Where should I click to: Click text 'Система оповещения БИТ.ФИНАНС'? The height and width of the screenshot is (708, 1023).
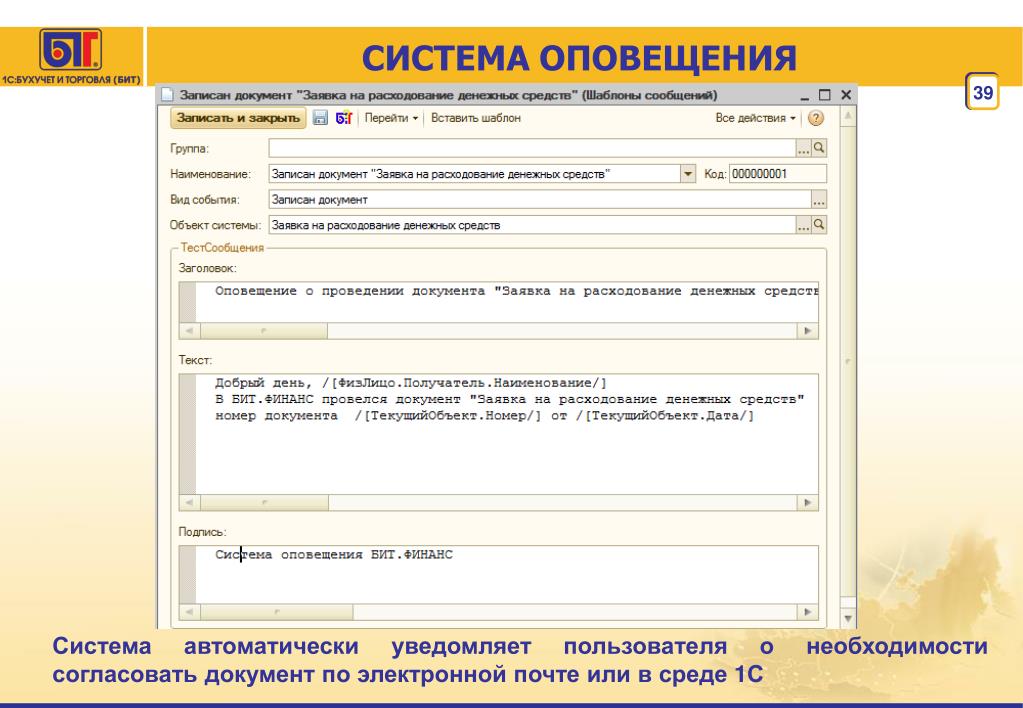coord(334,555)
